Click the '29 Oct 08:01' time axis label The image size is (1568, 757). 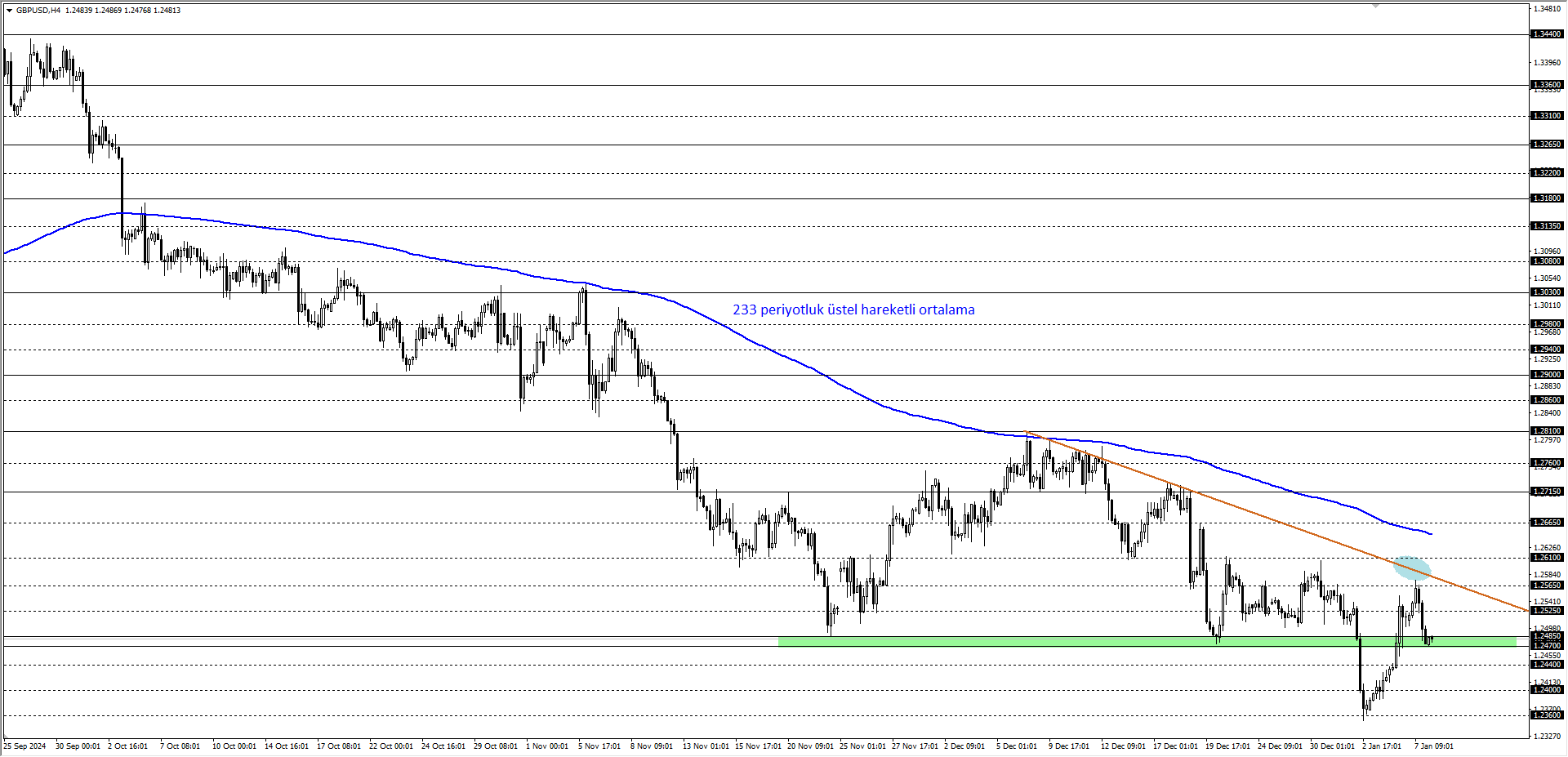point(496,746)
